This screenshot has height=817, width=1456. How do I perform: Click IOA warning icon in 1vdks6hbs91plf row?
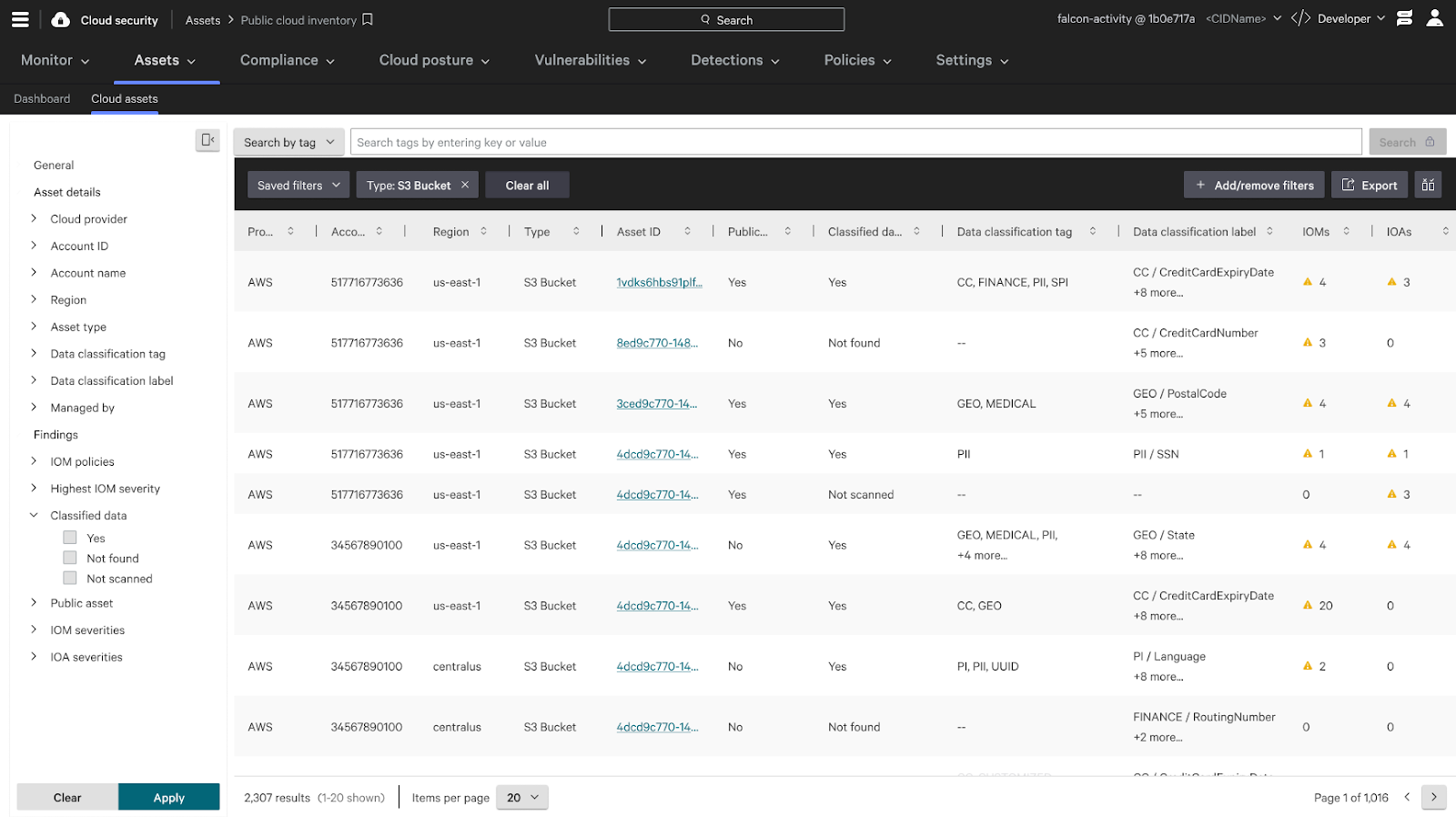click(1391, 282)
